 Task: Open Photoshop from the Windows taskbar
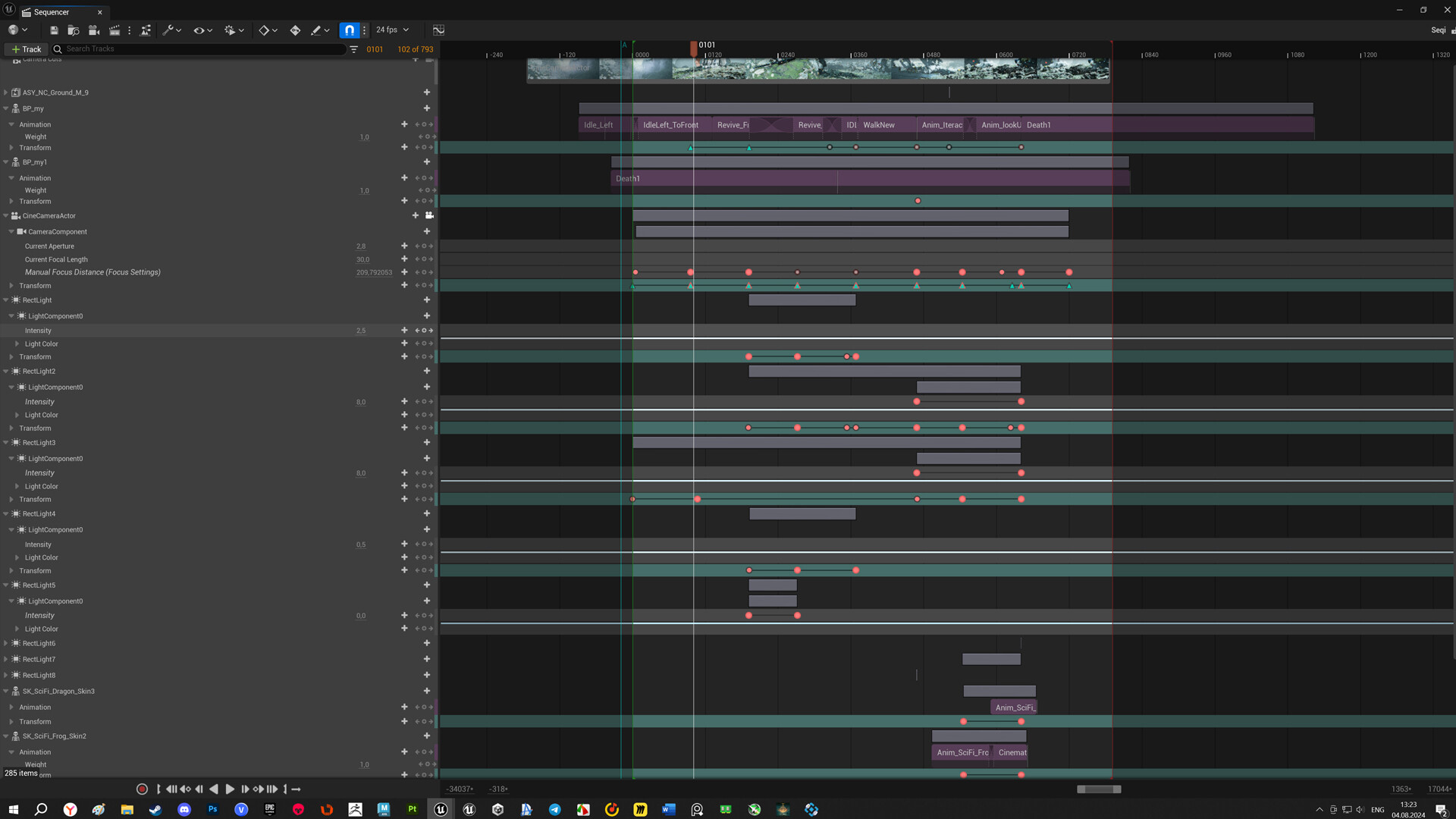(x=212, y=809)
